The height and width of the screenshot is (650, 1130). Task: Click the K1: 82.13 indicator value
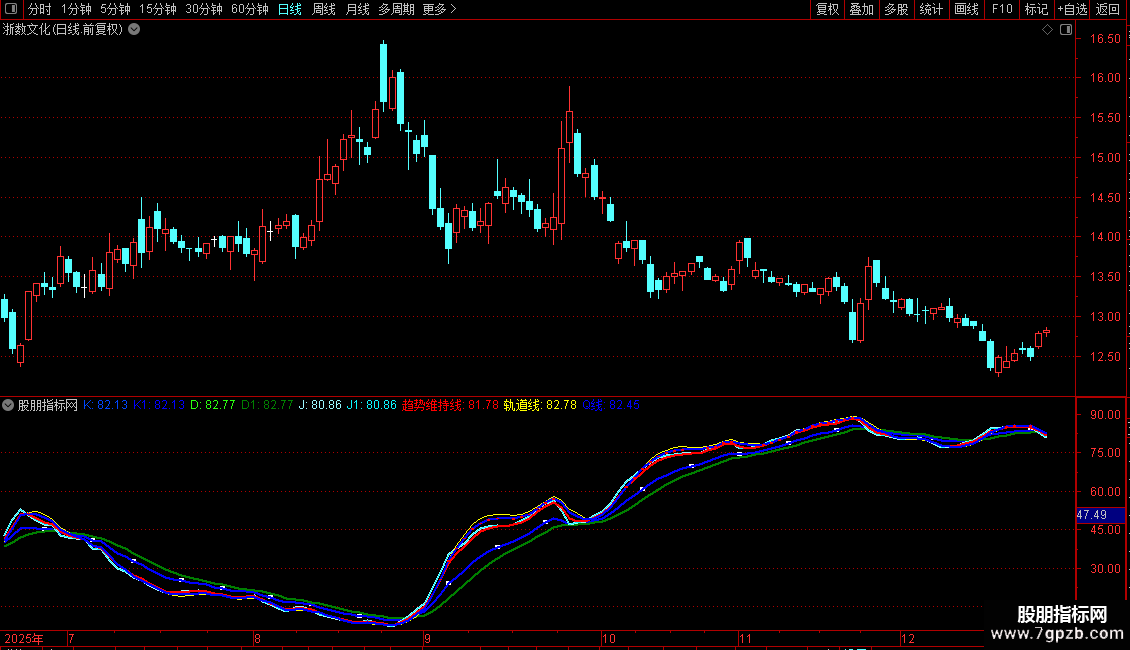point(159,405)
